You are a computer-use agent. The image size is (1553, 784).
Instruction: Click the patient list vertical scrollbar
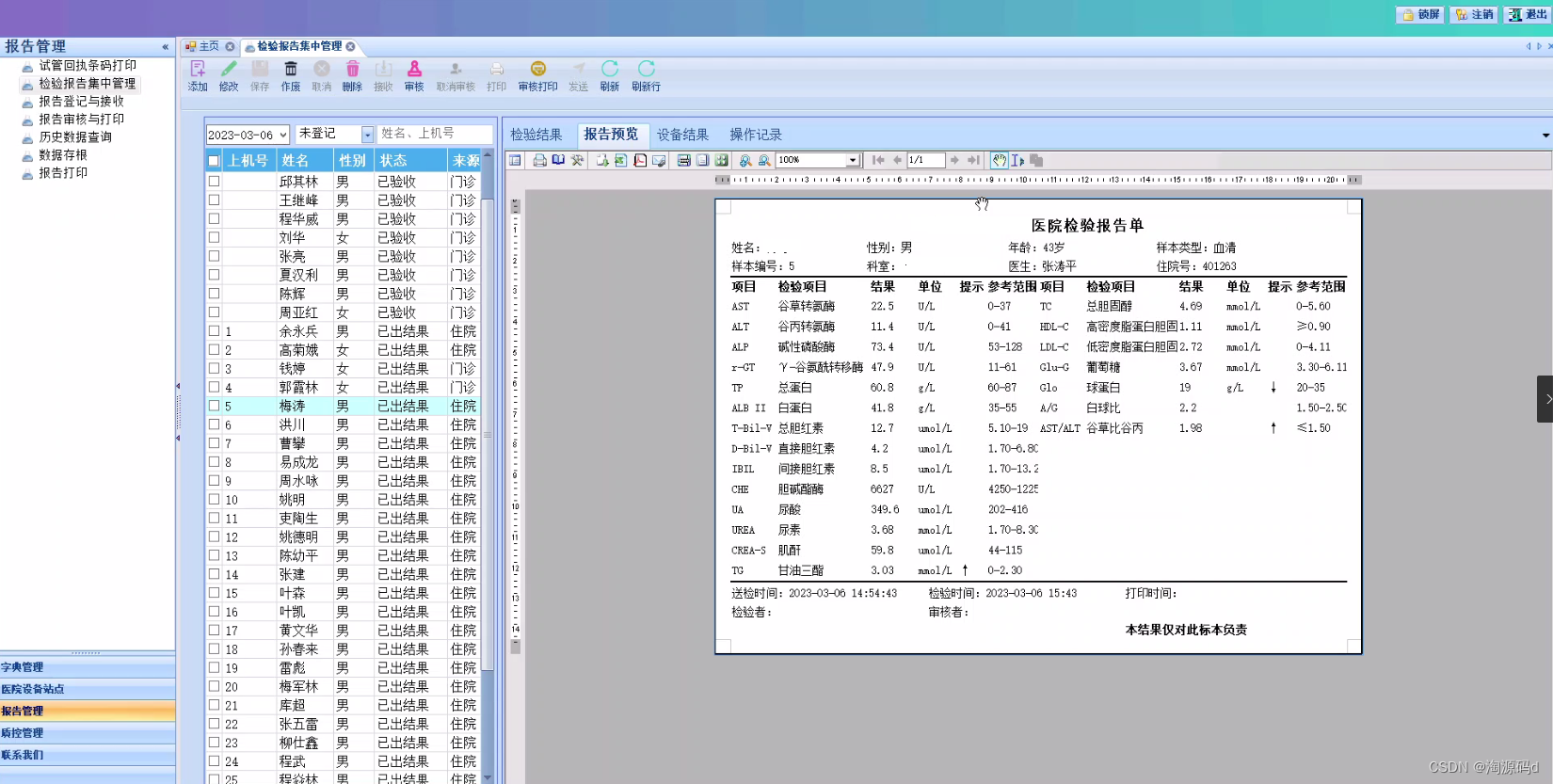coord(488,466)
